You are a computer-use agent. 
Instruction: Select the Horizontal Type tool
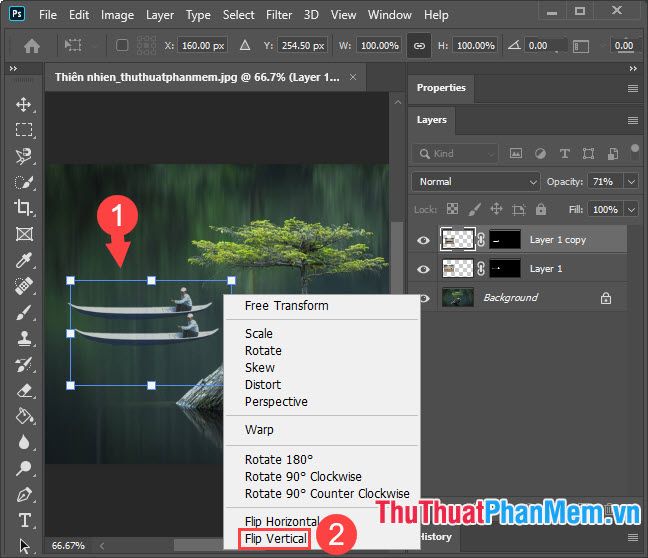point(25,520)
